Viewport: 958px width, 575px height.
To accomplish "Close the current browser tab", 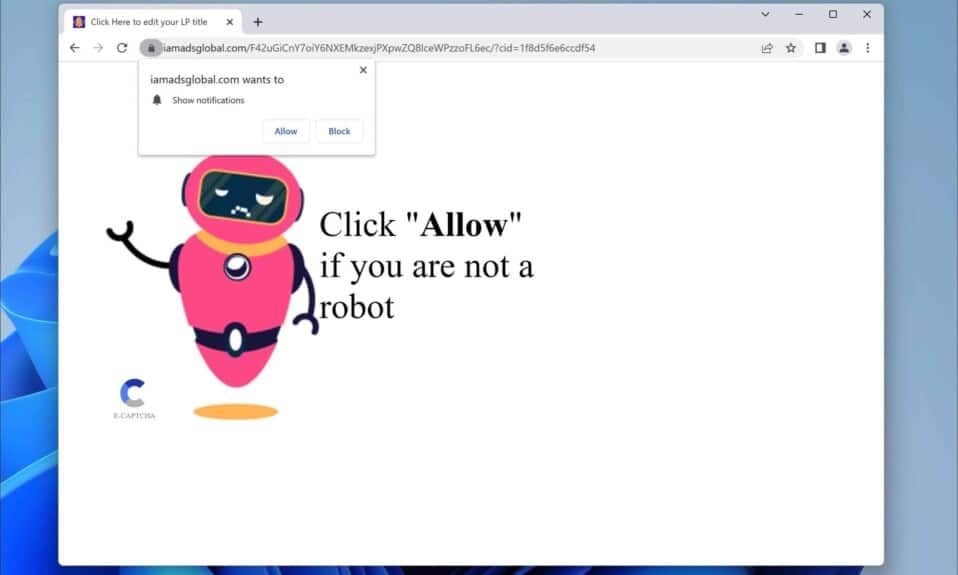I will [228, 22].
